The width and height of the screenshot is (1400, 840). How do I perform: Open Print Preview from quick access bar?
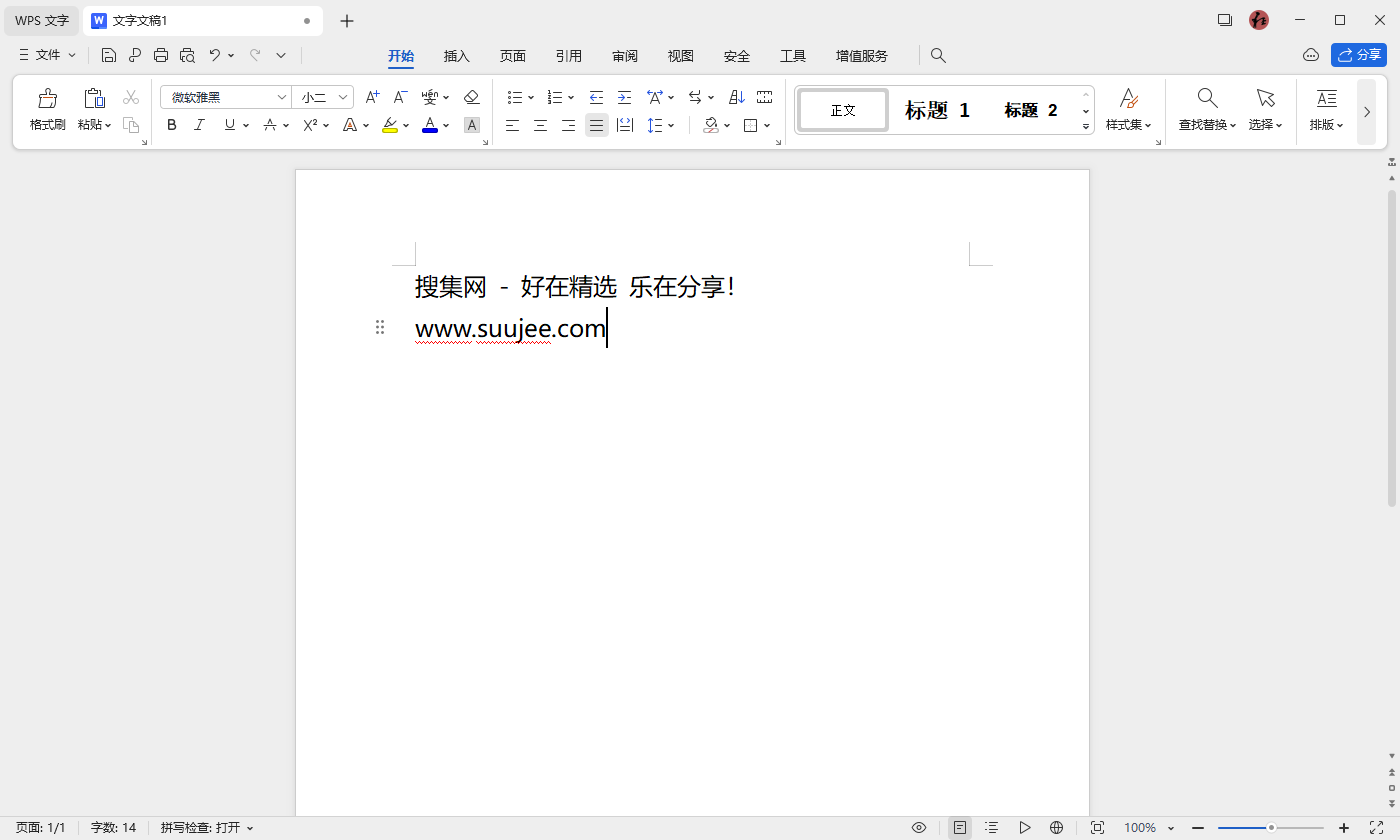click(187, 55)
